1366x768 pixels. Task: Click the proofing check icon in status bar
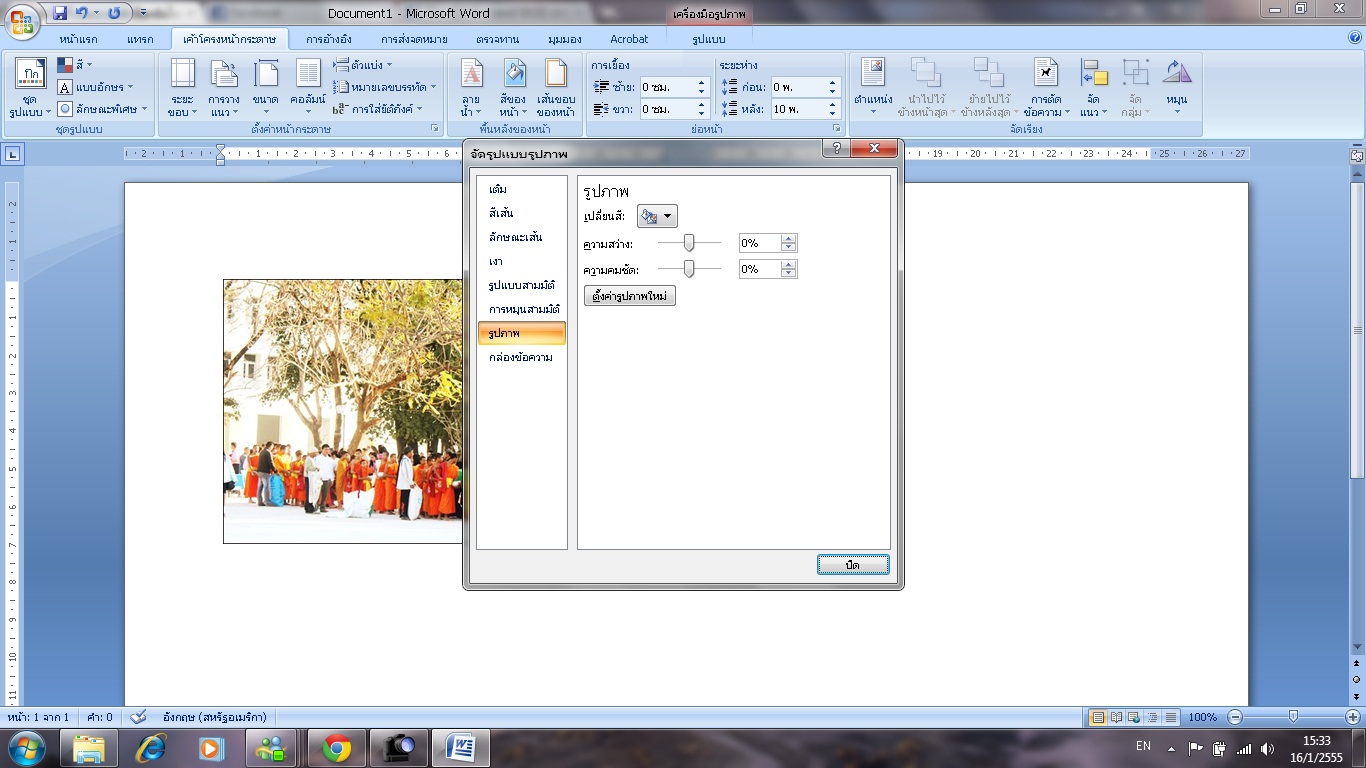[x=139, y=717]
